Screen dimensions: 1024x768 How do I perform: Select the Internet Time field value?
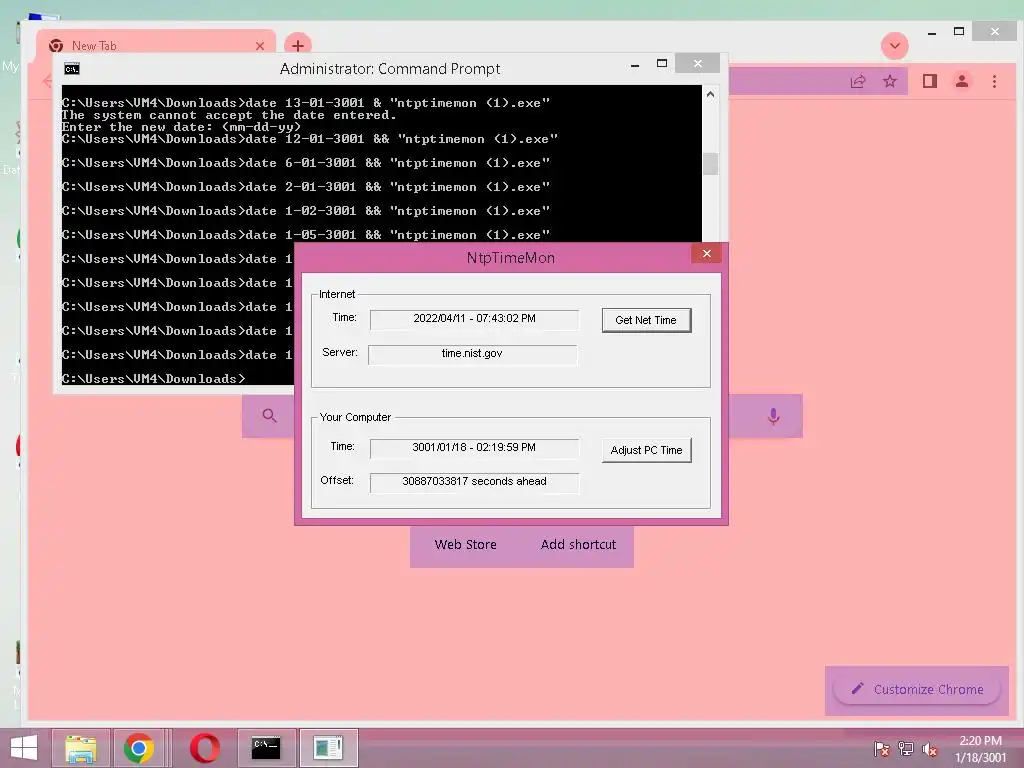point(474,319)
